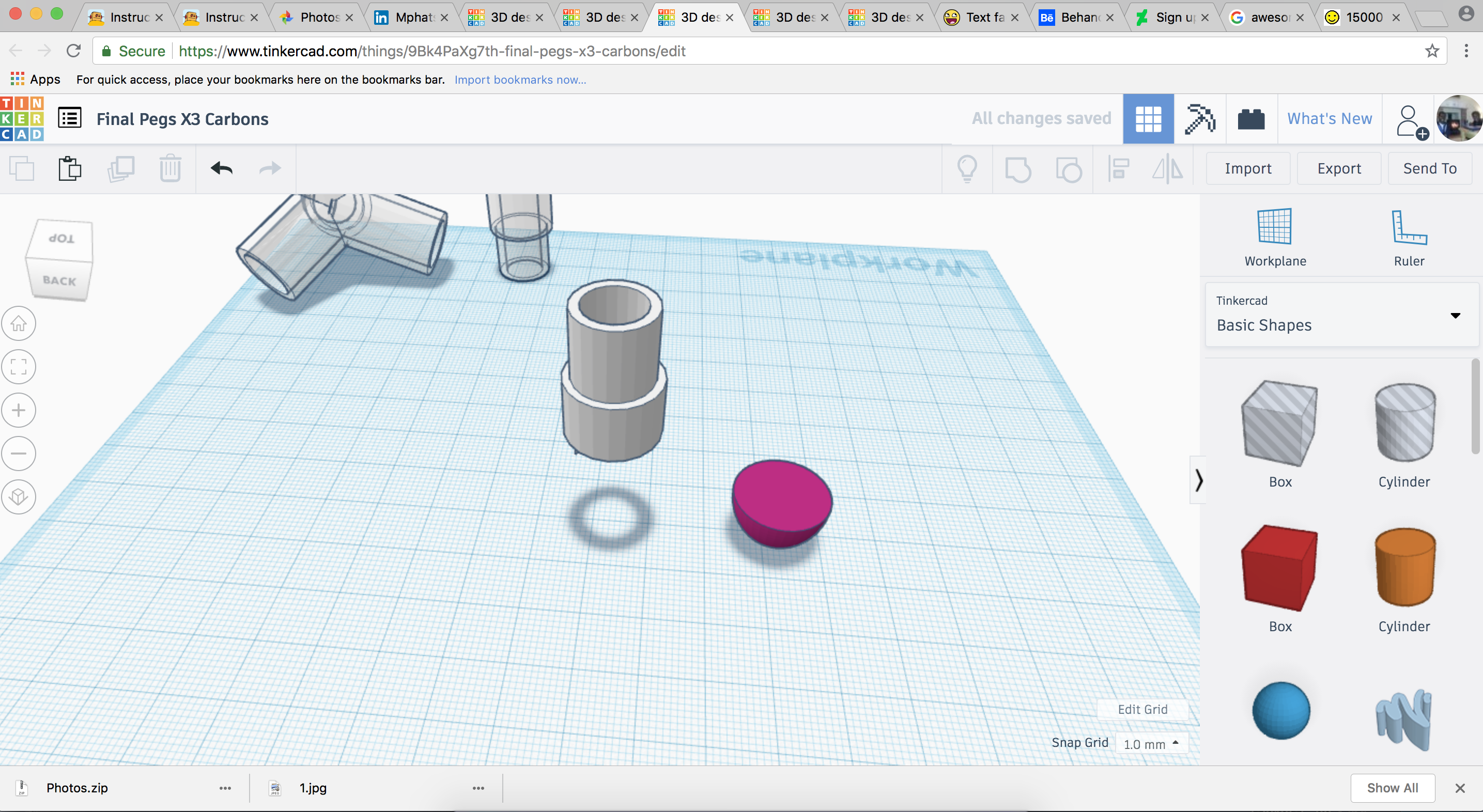The height and width of the screenshot is (812, 1483).
Task: Click the zoom out minus icon
Action: coord(19,454)
